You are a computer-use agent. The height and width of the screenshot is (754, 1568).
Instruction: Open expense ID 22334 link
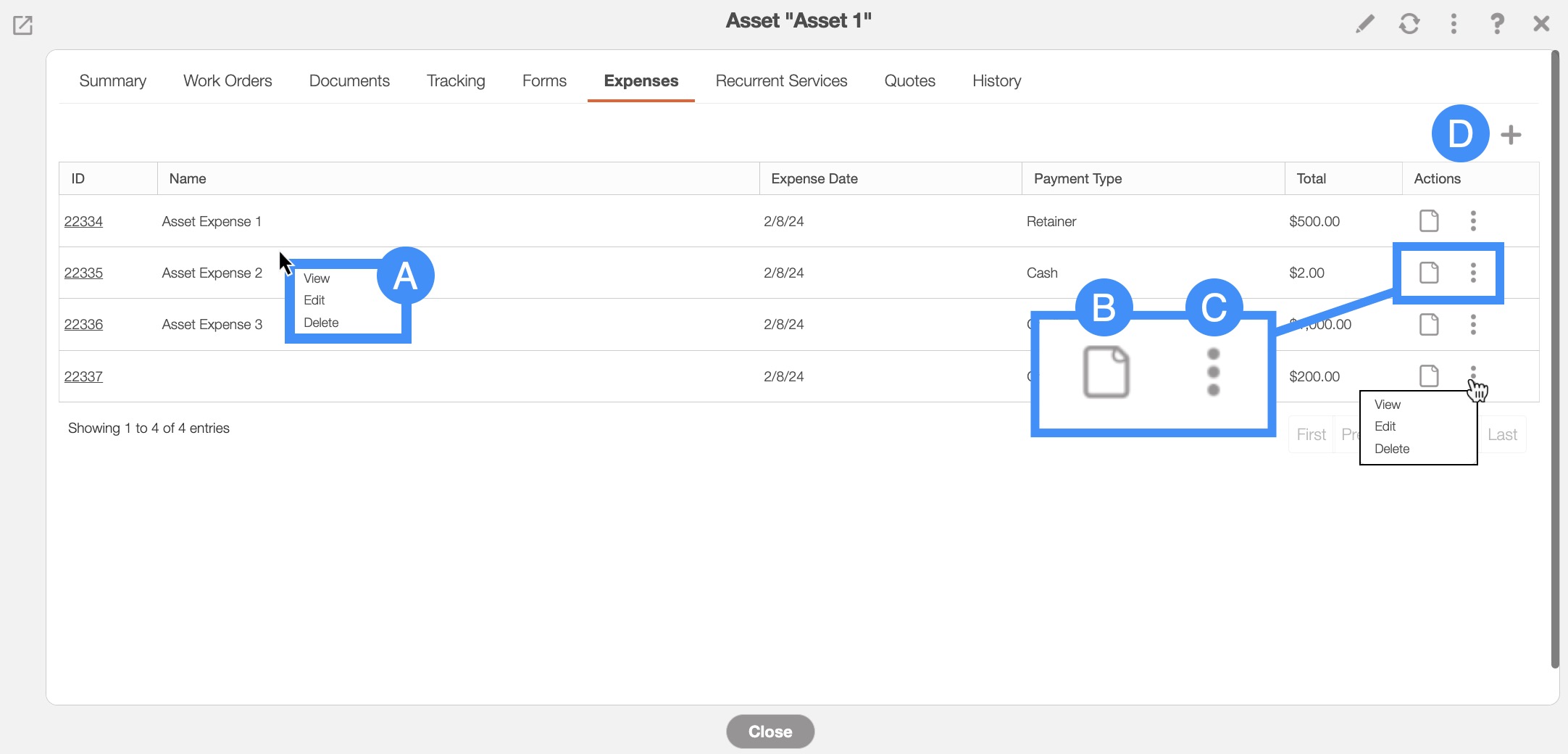point(83,221)
